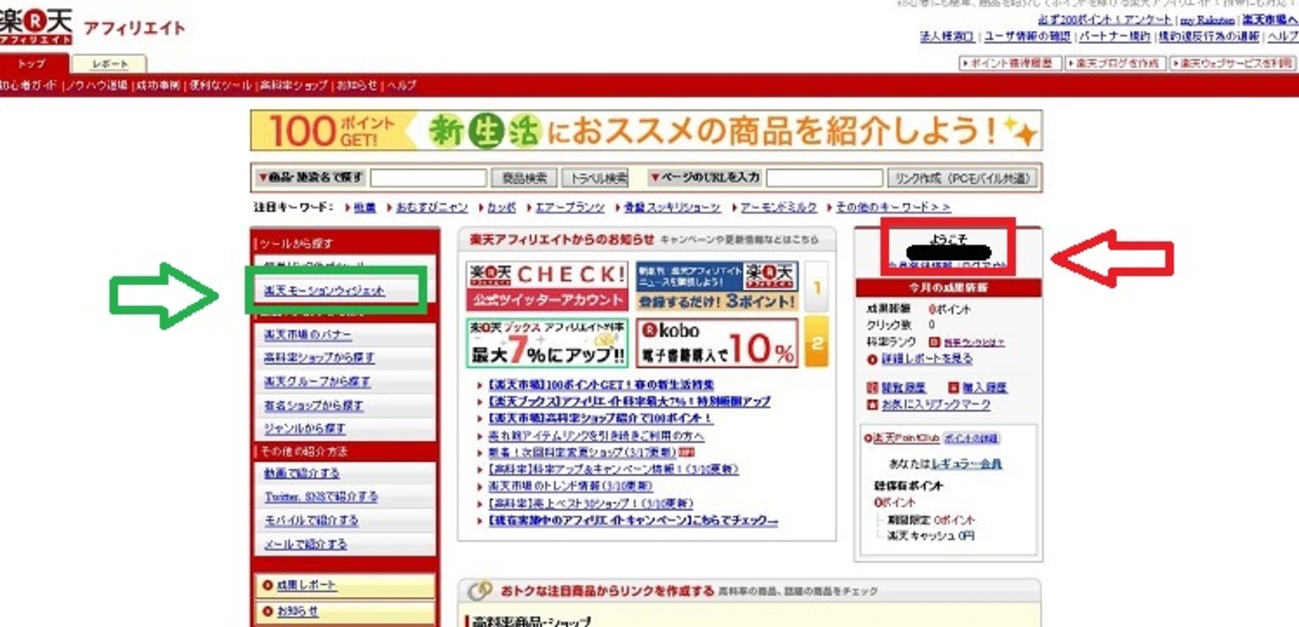Click リンク作成（PCモバイル共通）button
1299x627 pixels.
pyautogui.click(x=962, y=178)
